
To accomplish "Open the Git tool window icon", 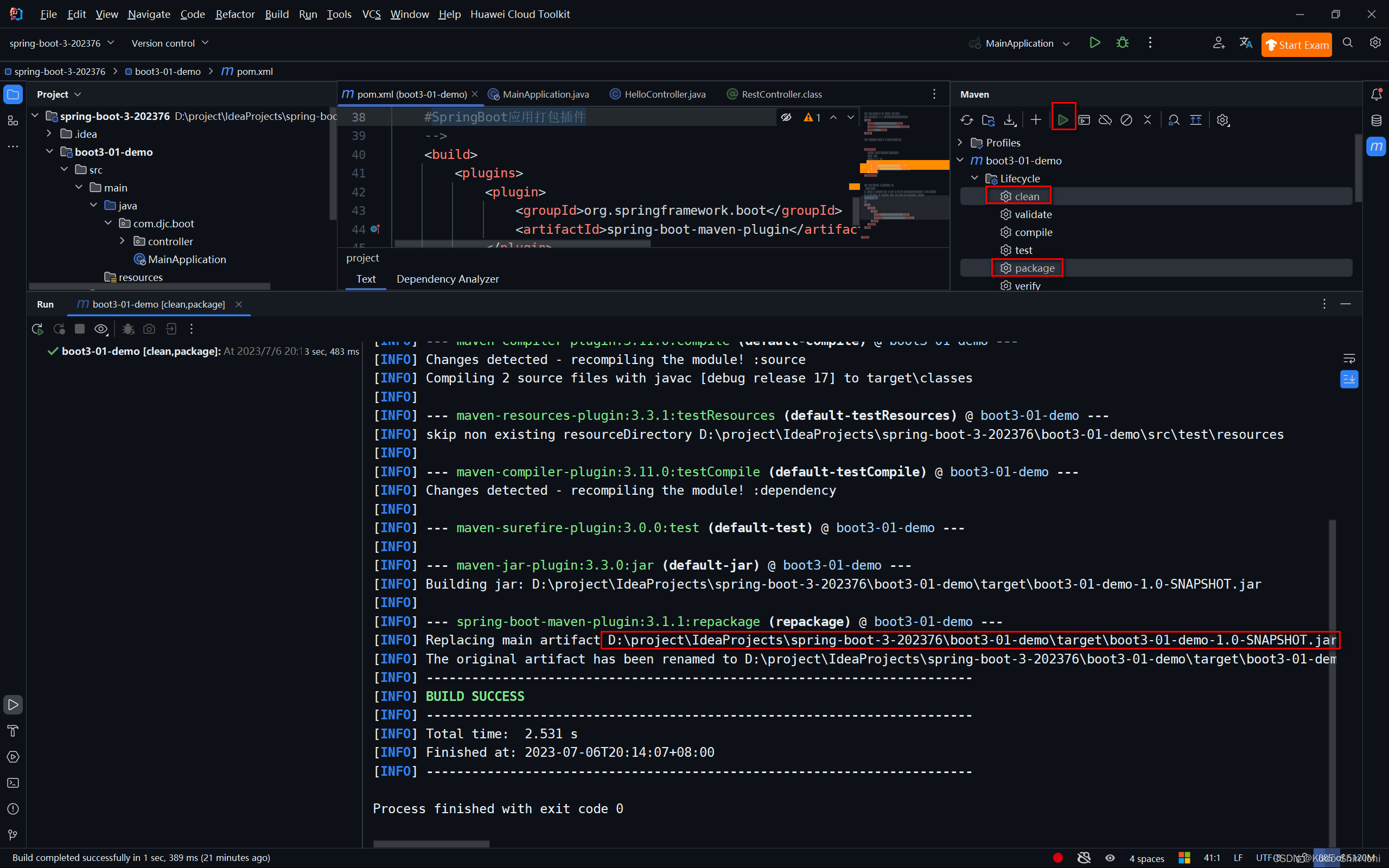I will tap(12, 835).
